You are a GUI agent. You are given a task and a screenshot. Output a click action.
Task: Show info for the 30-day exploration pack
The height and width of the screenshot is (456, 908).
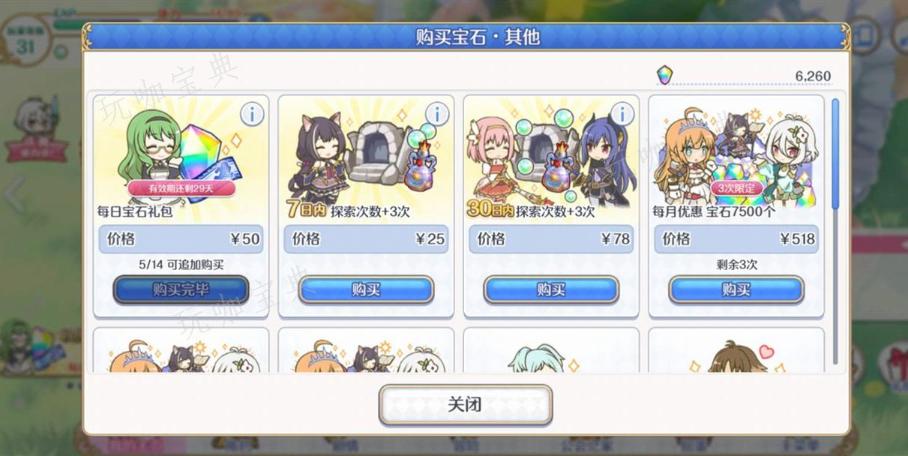tap(623, 115)
